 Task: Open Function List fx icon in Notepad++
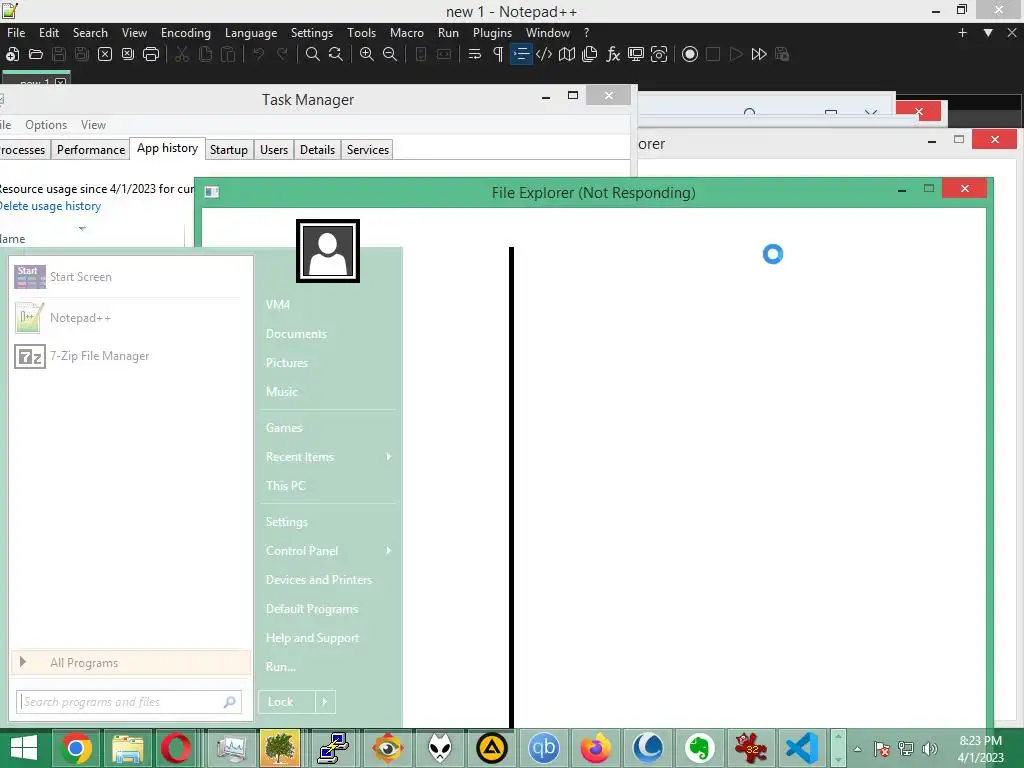tap(613, 54)
